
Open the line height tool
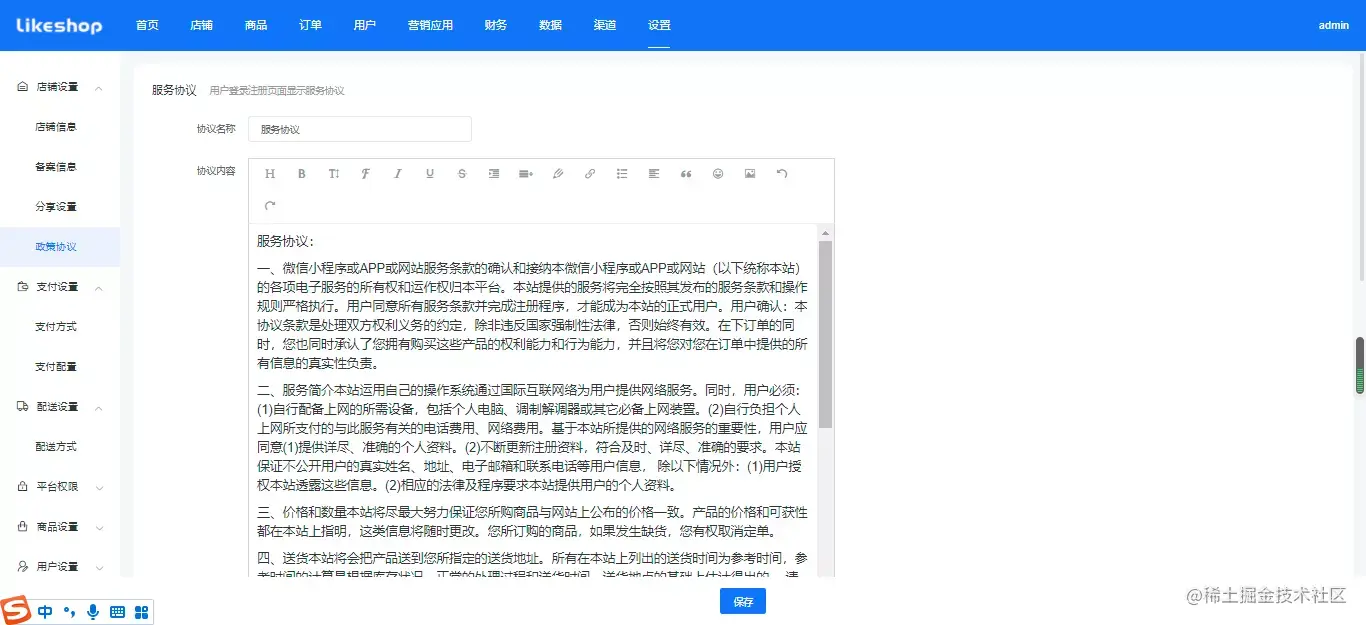click(x=526, y=174)
